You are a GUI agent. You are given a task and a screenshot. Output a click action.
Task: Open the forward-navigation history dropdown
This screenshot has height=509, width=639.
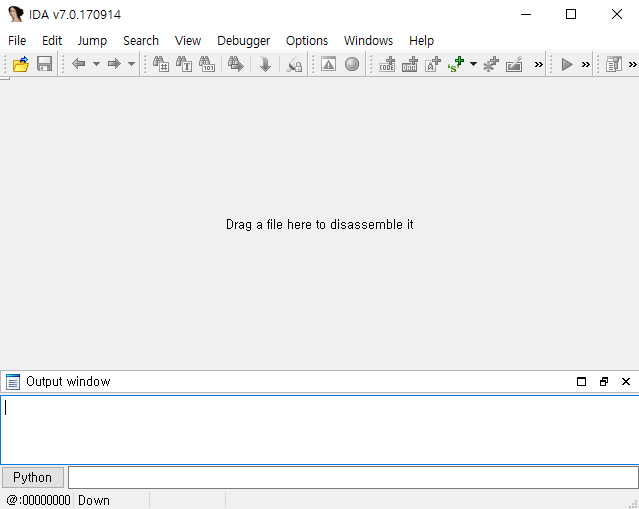coord(131,64)
